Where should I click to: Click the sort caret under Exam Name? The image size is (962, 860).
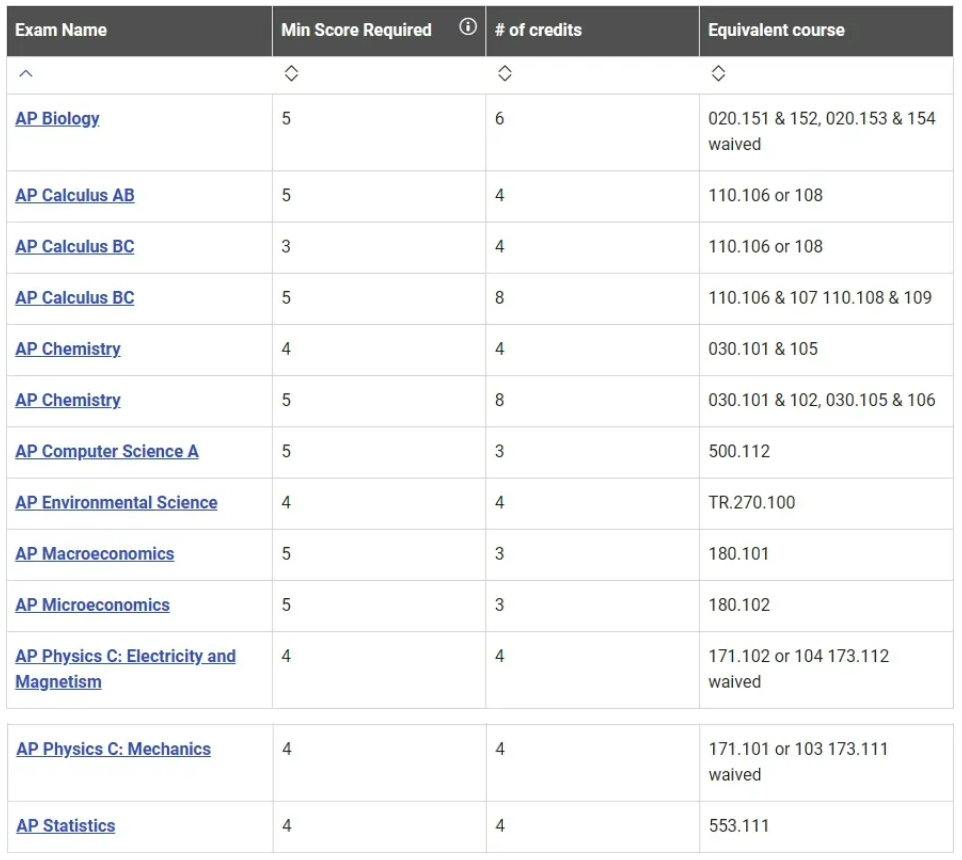tap(26, 74)
